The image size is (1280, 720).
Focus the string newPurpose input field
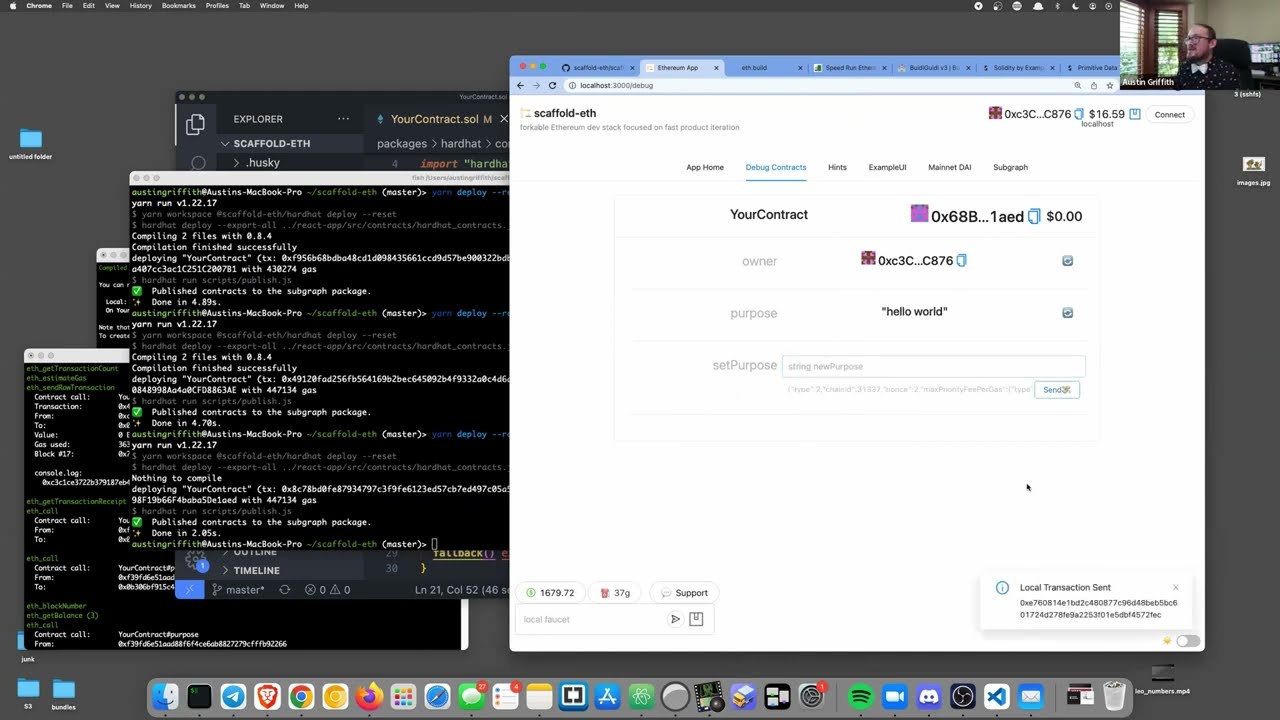tap(932, 366)
